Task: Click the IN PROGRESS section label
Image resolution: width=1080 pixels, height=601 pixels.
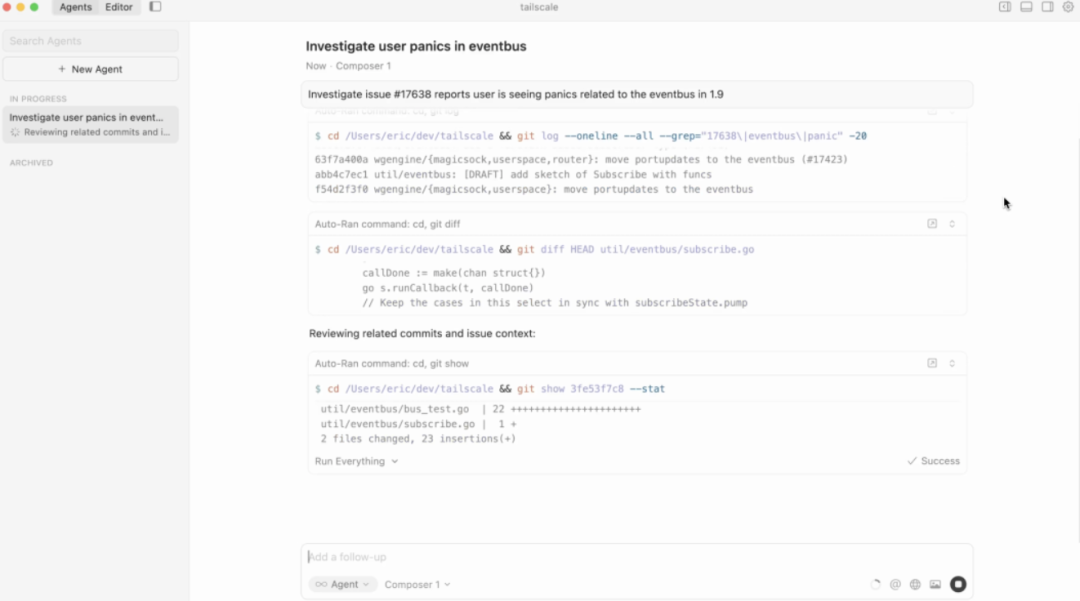Action: pos(38,99)
